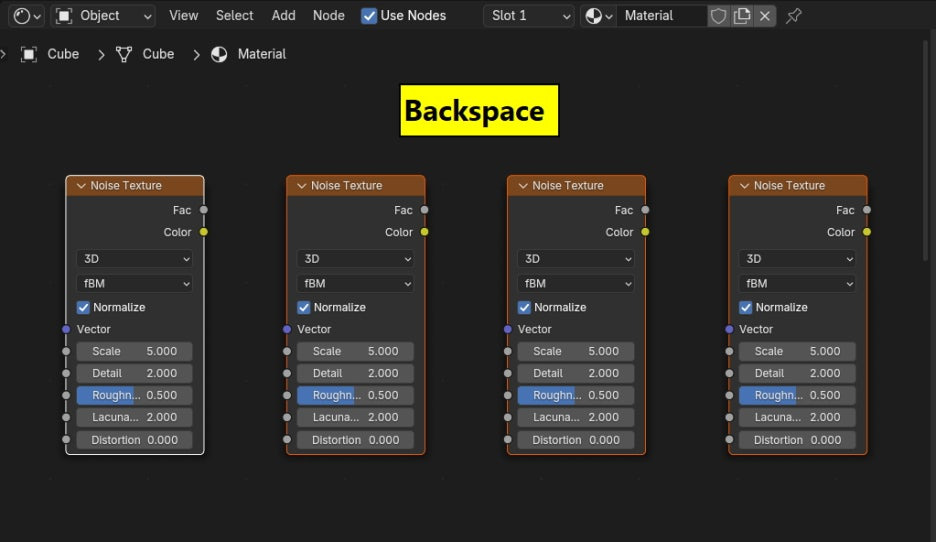936x542 pixels.
Task: Click the Fac output socket on first node
Action: click(204, 210)
